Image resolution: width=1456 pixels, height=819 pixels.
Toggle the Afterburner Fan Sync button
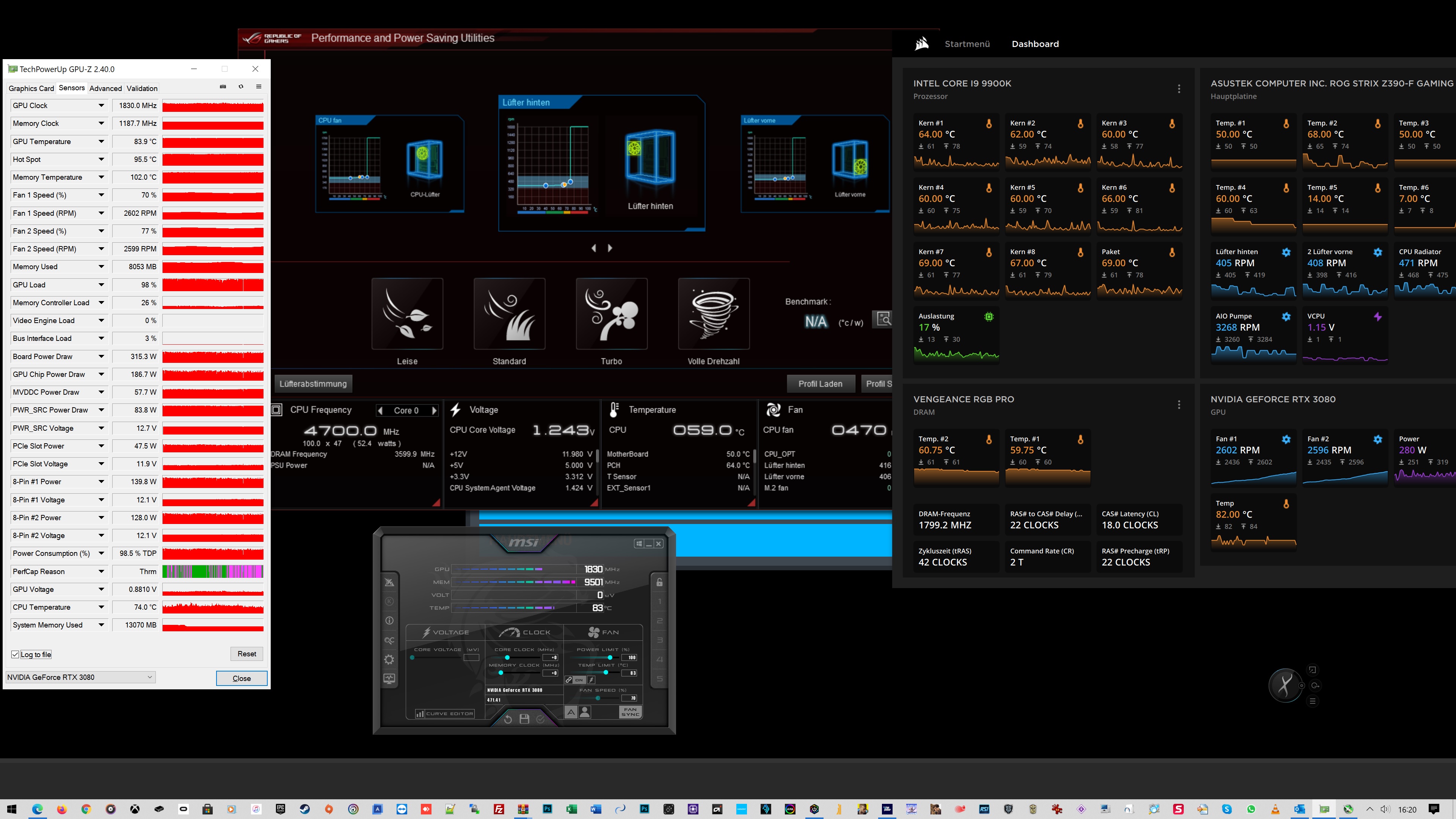click(630, 712)
